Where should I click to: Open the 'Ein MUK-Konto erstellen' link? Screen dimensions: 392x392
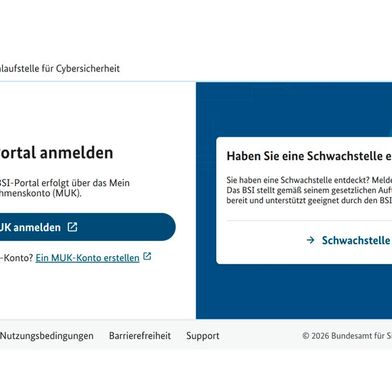point(87,258)
